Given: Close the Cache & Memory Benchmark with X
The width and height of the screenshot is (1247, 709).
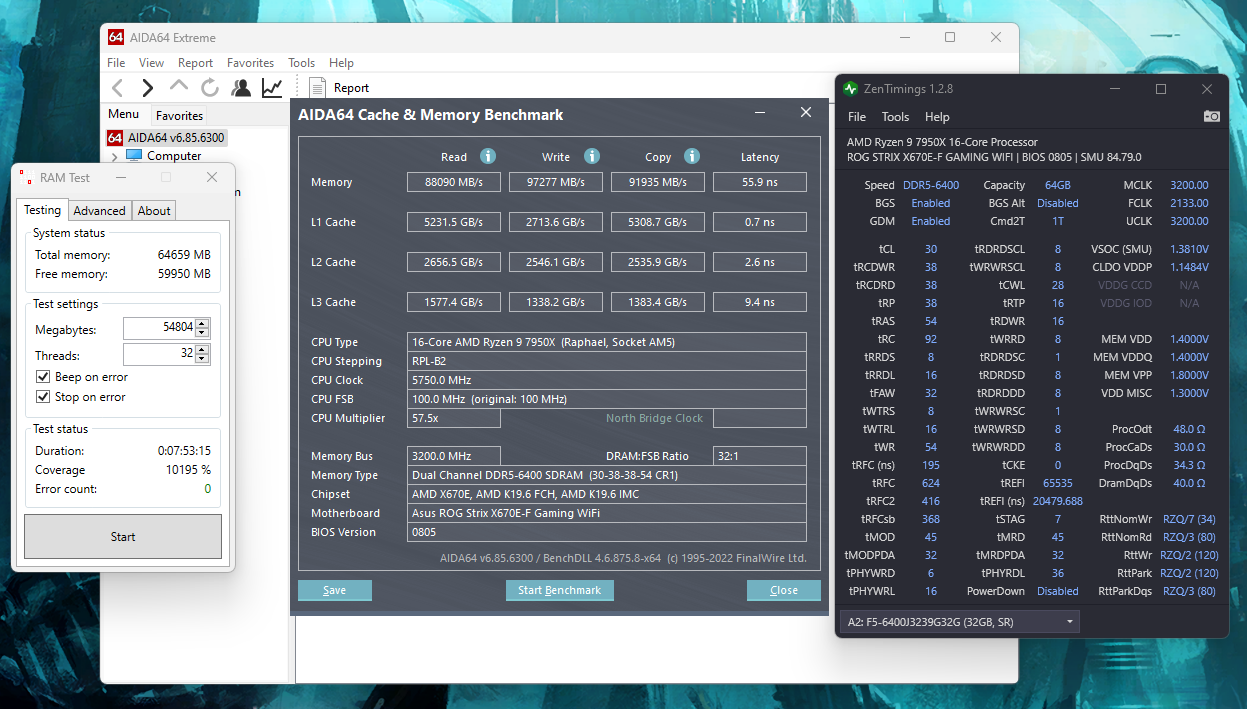Looking at the screenshot, I should pos(806,113).
